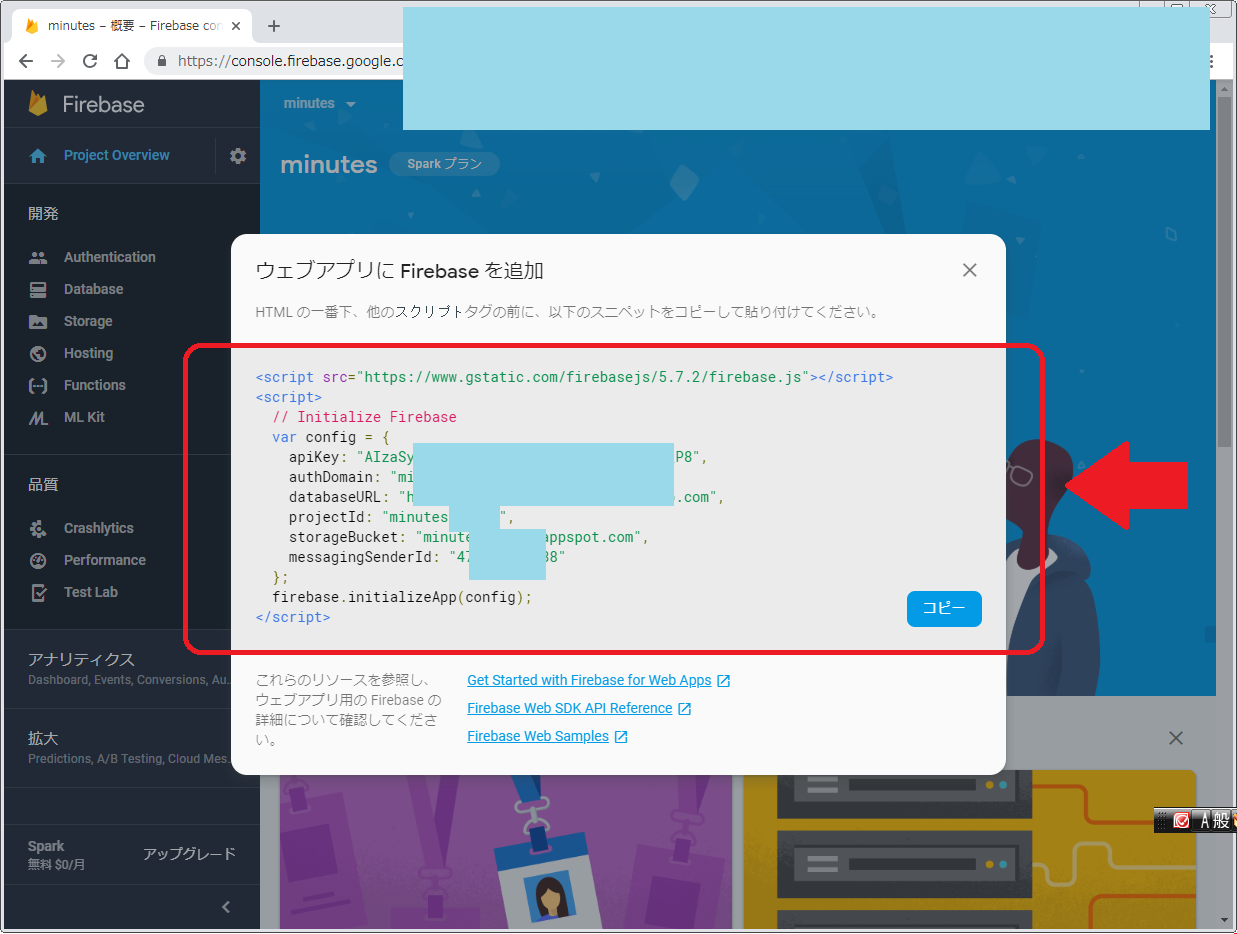
Task: Click the コピー button
Action: pos(943,609)
